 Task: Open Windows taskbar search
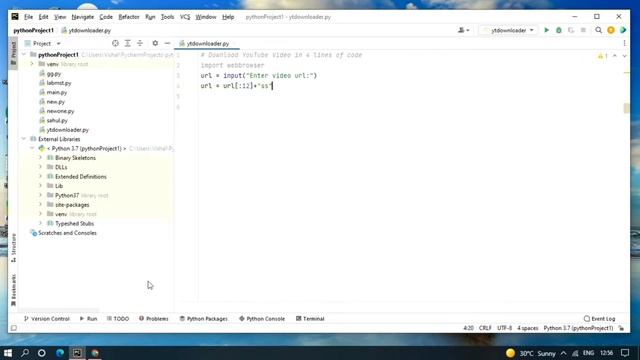click(25, 353)
